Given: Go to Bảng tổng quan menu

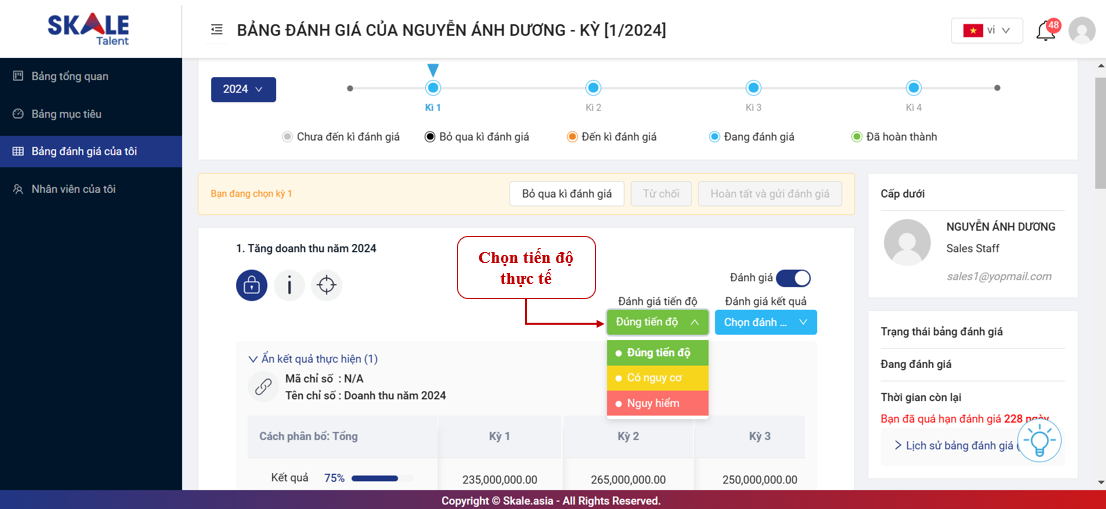Looking at the screenshot, I should (x=70, y=76).
